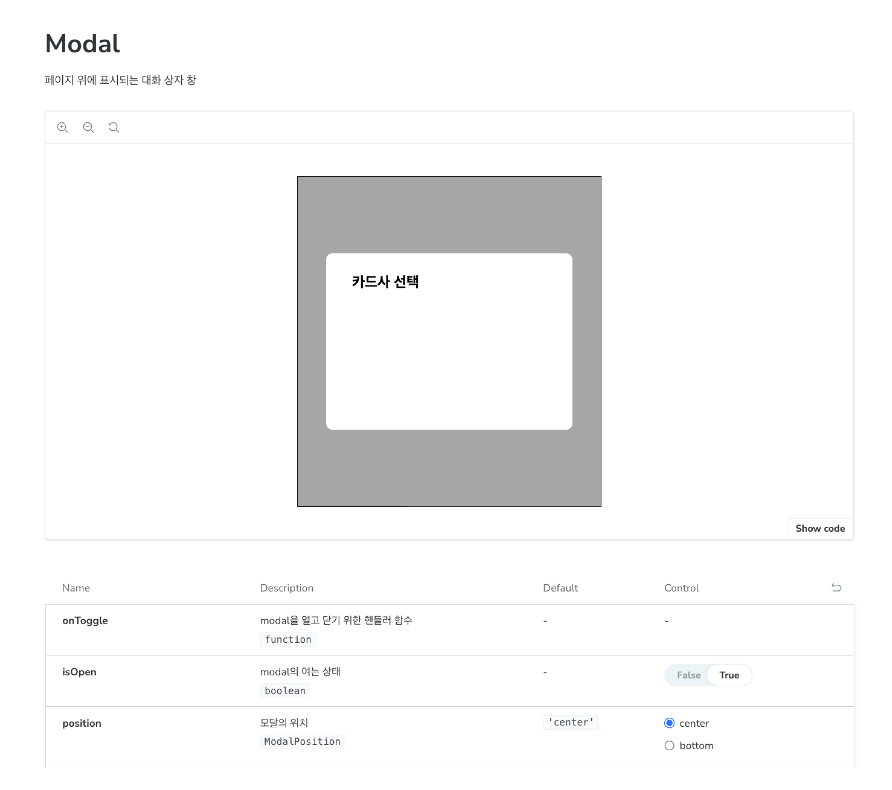Click the isOpen prop name
The height and width of the screenshot is (790, 892).
(79, 672)
